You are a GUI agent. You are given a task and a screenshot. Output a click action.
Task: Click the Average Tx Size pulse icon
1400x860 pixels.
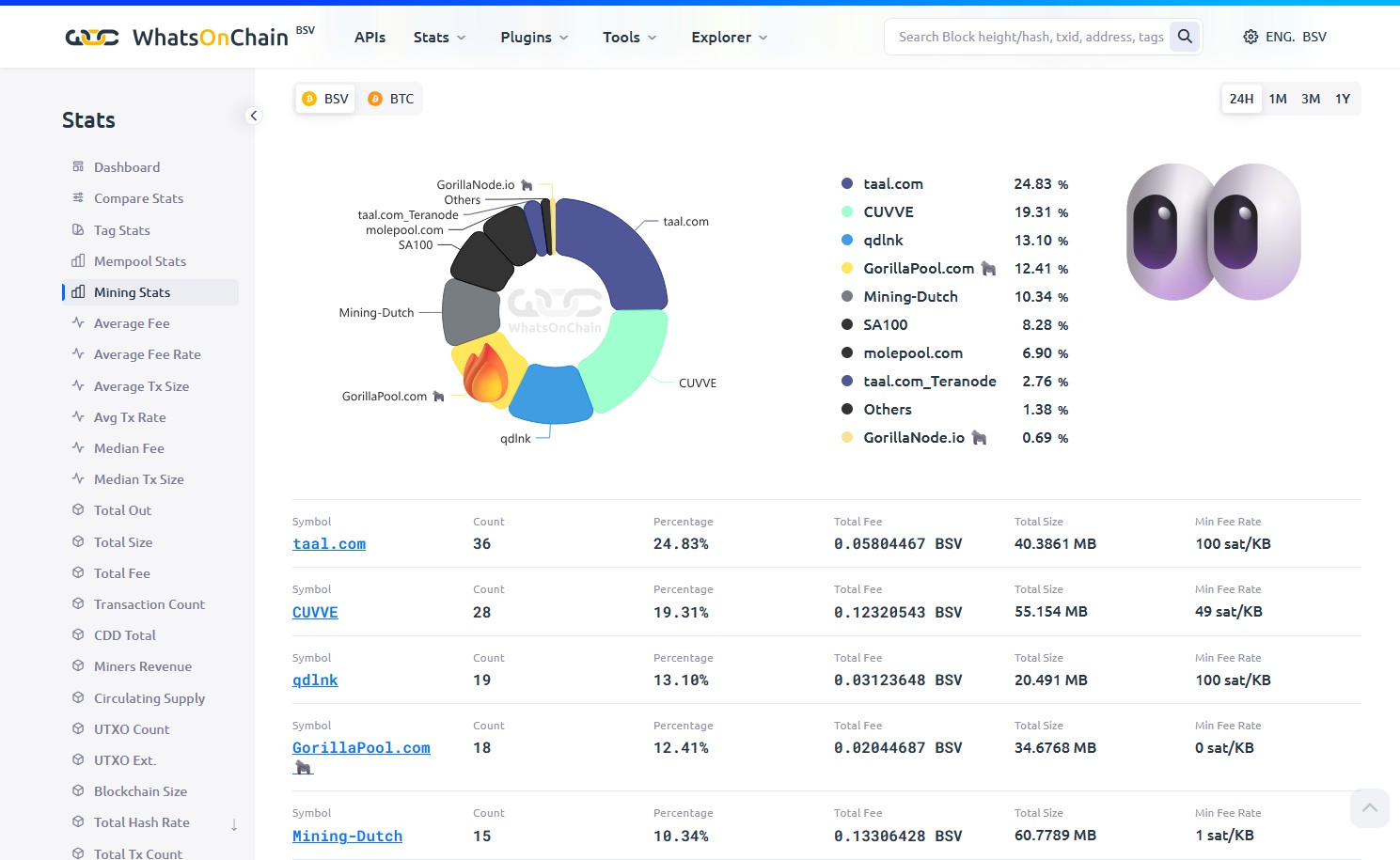(x=78, y=385)
